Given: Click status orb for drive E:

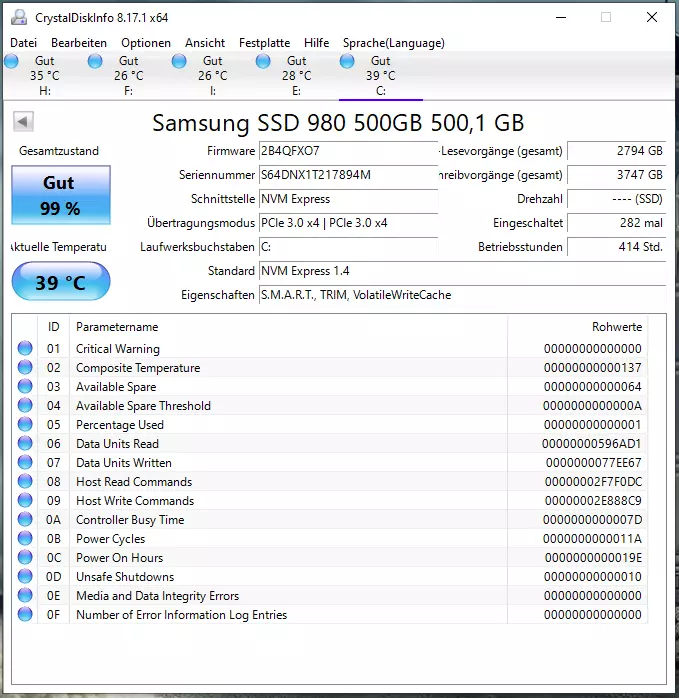Looking at the screenshot, I should point(263,61).
